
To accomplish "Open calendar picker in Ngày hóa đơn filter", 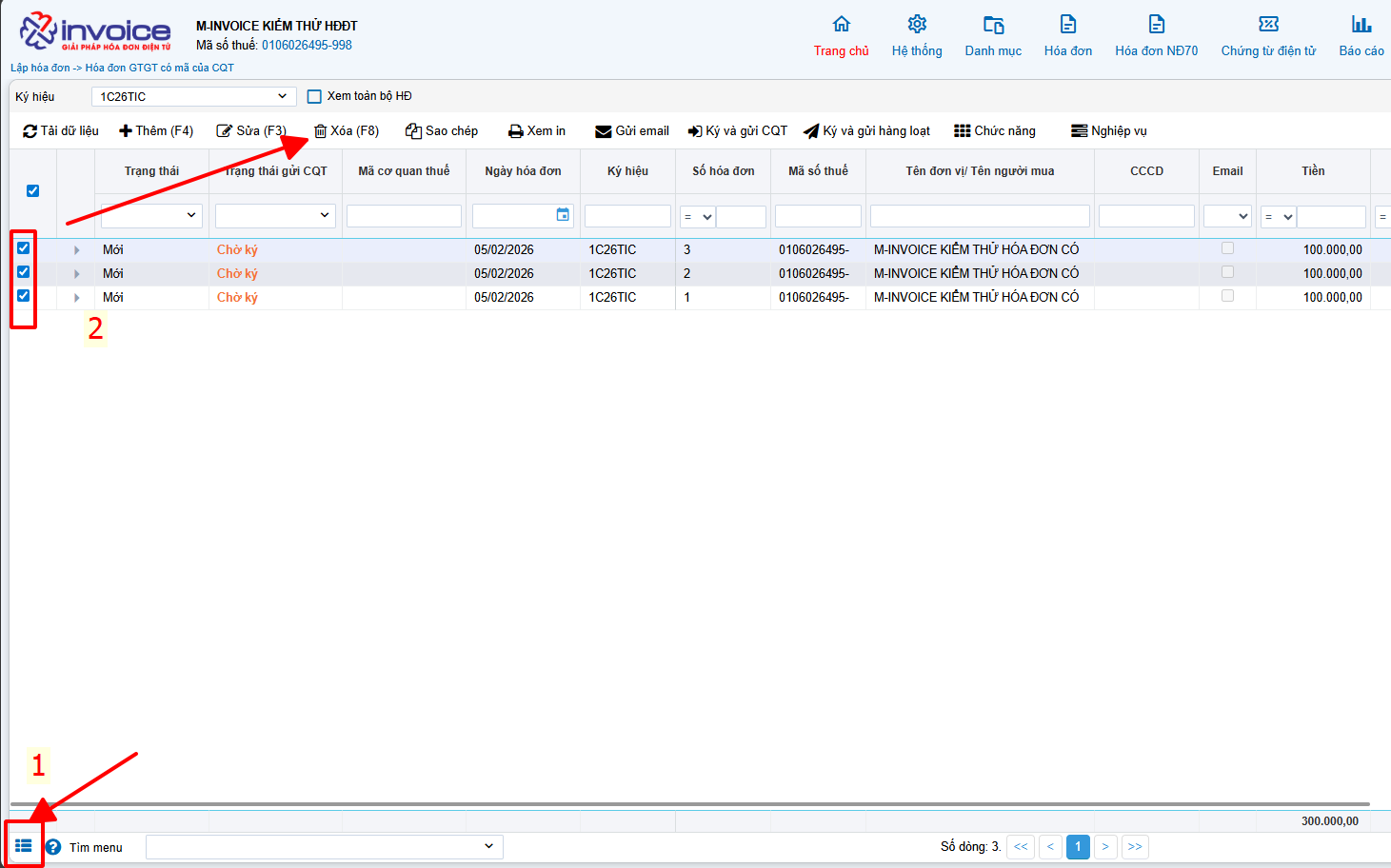I will click(x=563, y=215).
